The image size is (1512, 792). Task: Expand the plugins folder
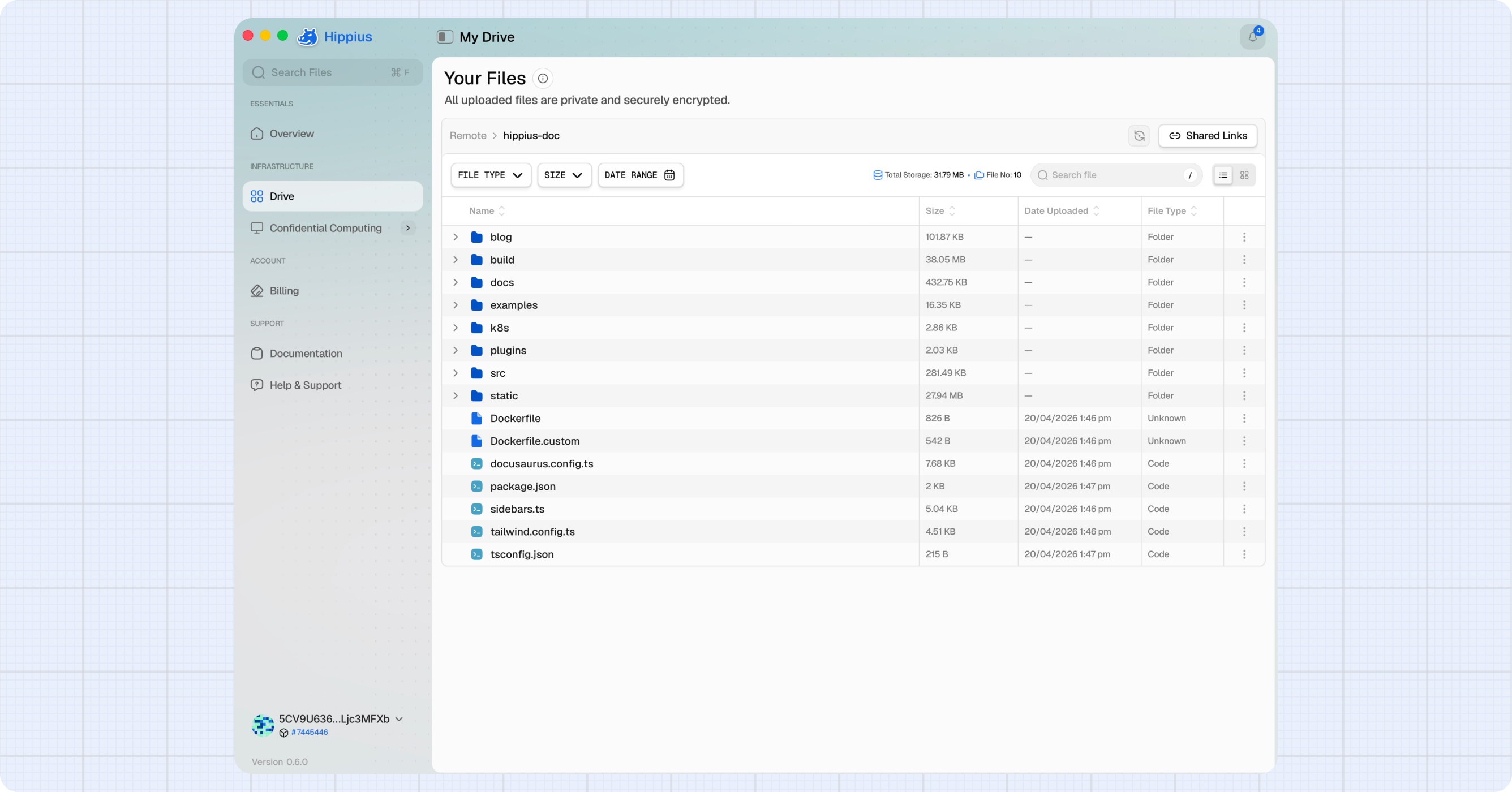click(x=456, y=350)
